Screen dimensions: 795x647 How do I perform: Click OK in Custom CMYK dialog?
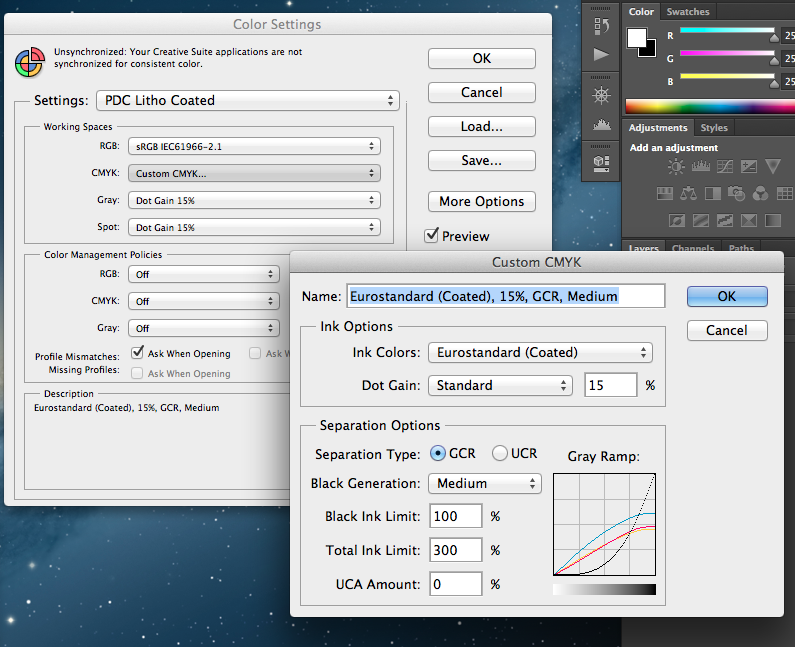726,296
